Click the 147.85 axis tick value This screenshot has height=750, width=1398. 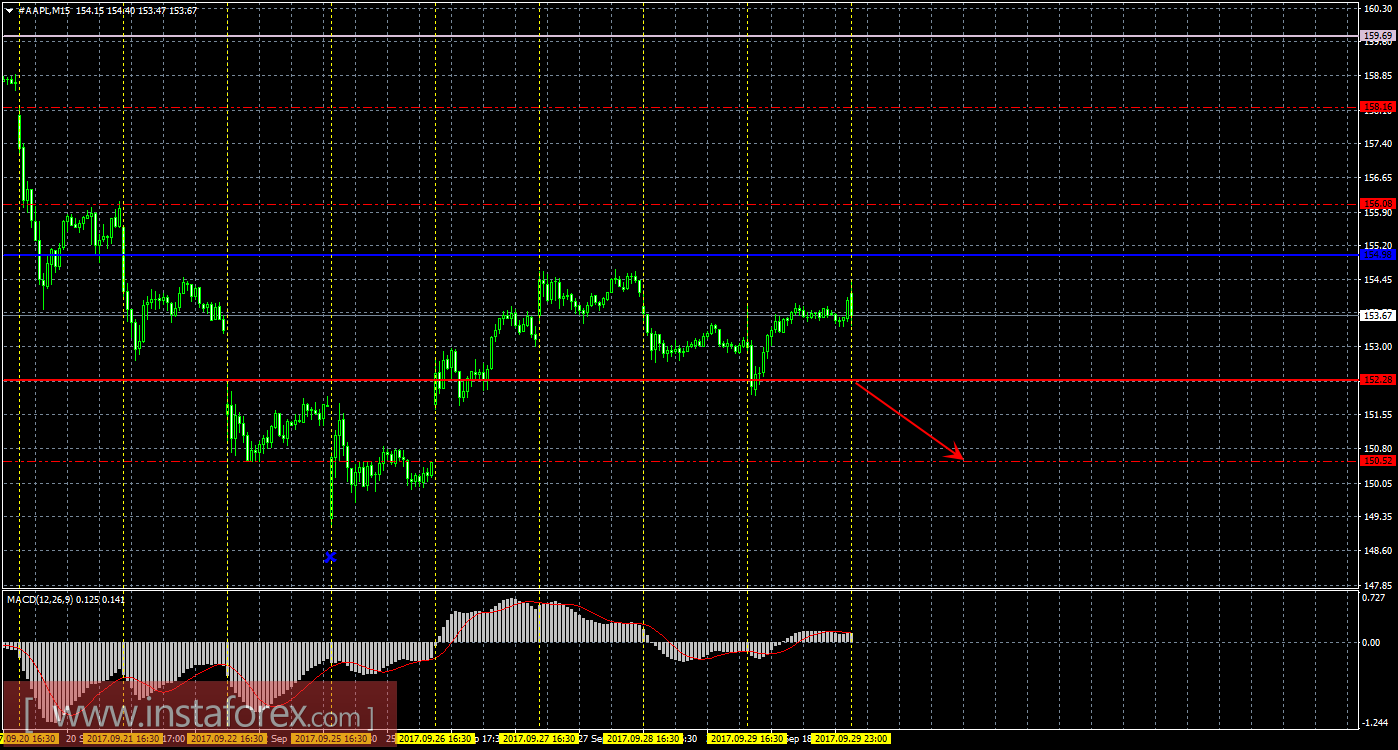coord(1378,584)
